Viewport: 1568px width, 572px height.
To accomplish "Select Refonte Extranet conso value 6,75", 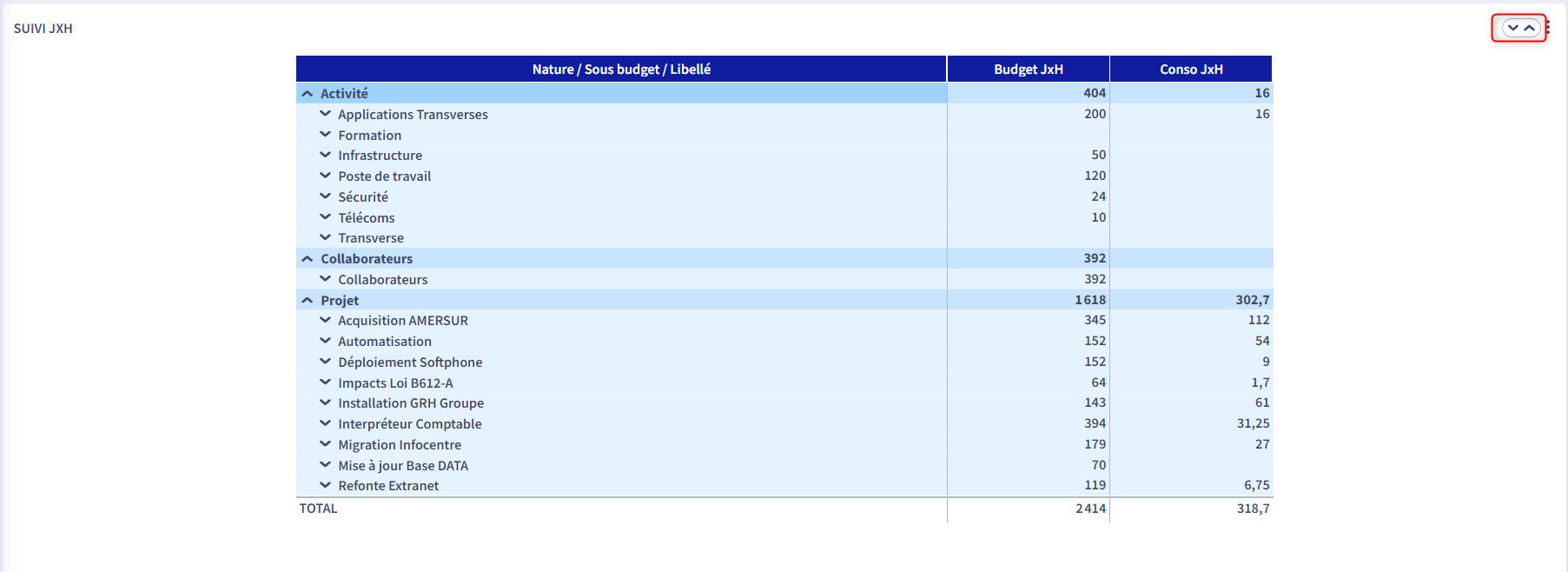I will pyautogui.click(x=1257, y=485).
